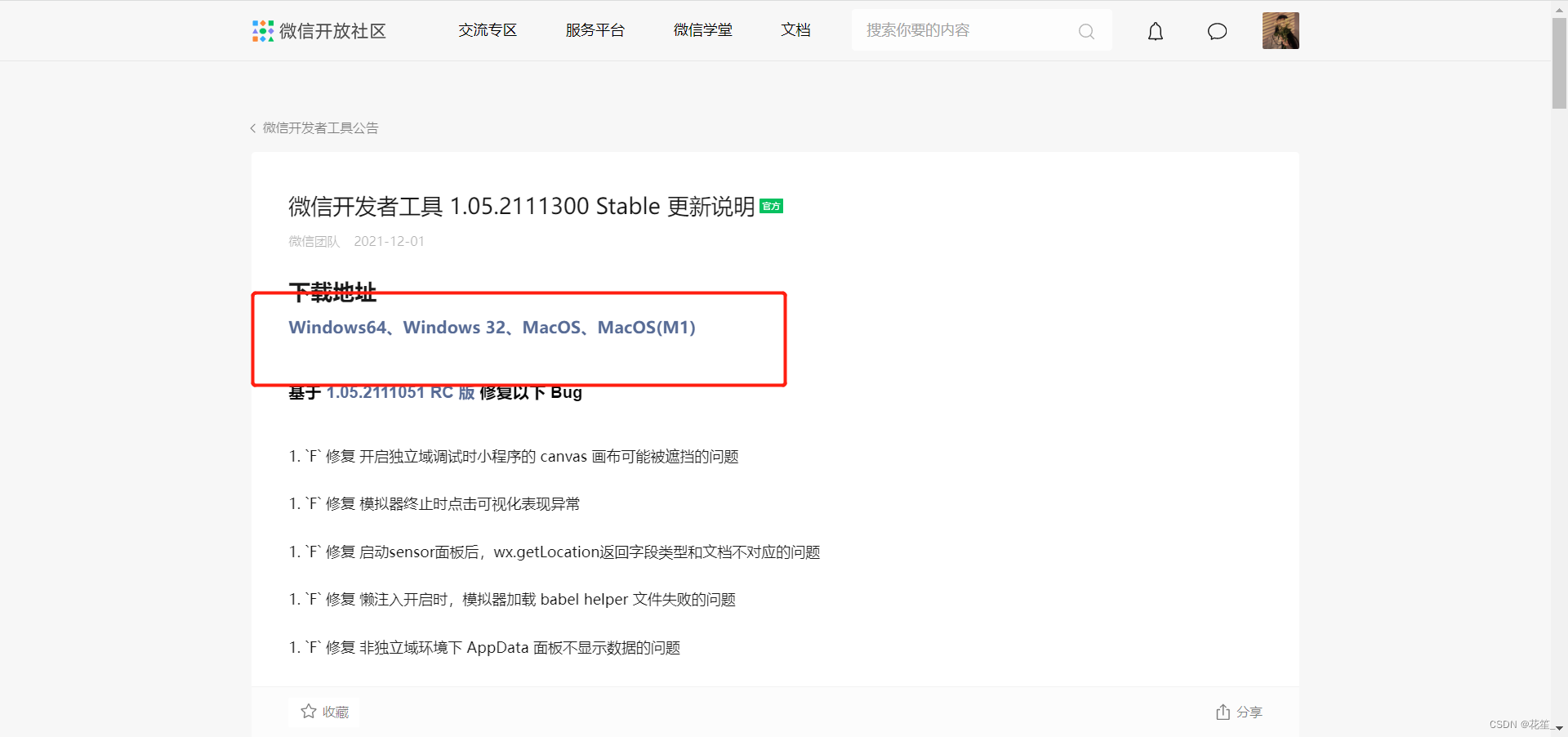1568x737 pixels.
Task: Click the 微信团队 author name
Action: pyautogui.click(x=314, y=242)
